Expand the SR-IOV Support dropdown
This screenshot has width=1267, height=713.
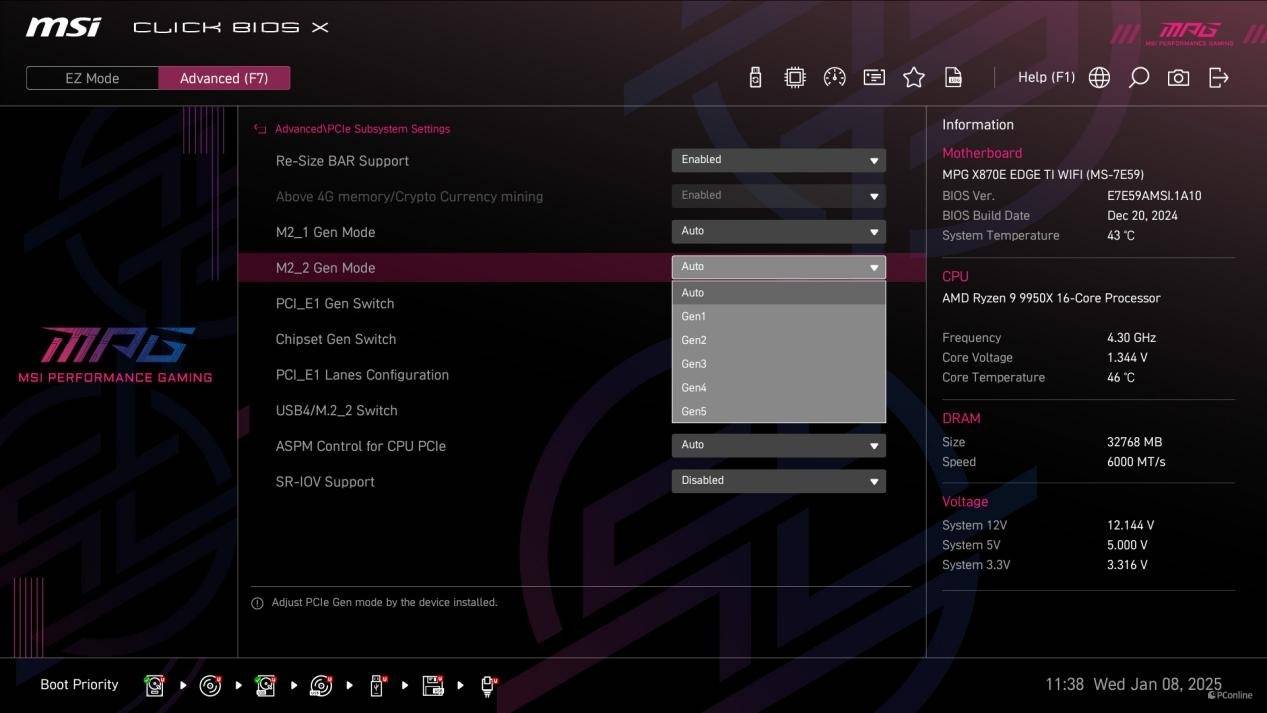[x=778, y=481]
